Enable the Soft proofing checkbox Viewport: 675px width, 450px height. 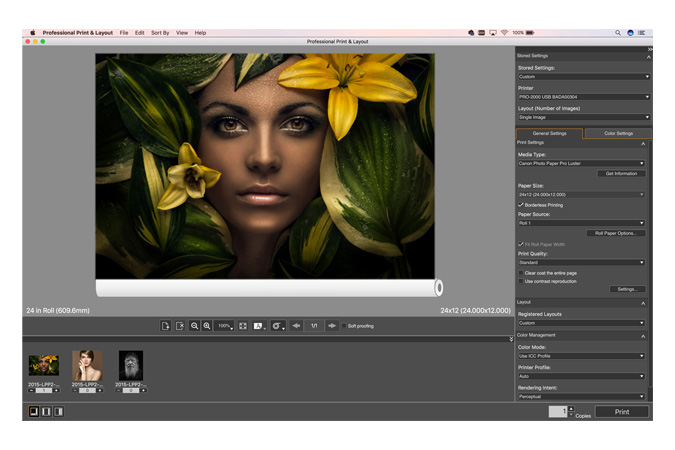click(x=344, y=326)
